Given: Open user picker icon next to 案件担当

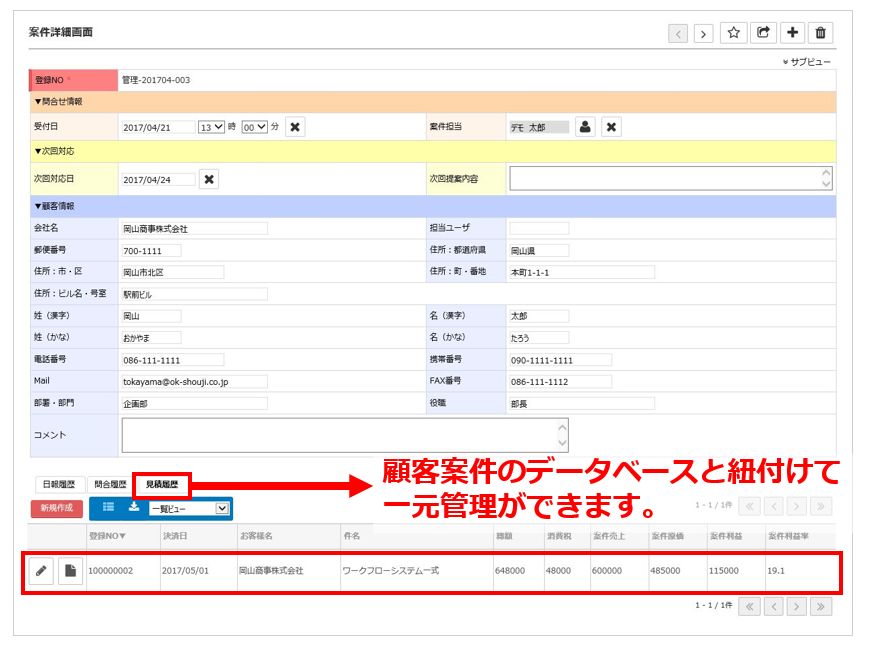Looking at the screenshot, I should [x=586, y=127].
